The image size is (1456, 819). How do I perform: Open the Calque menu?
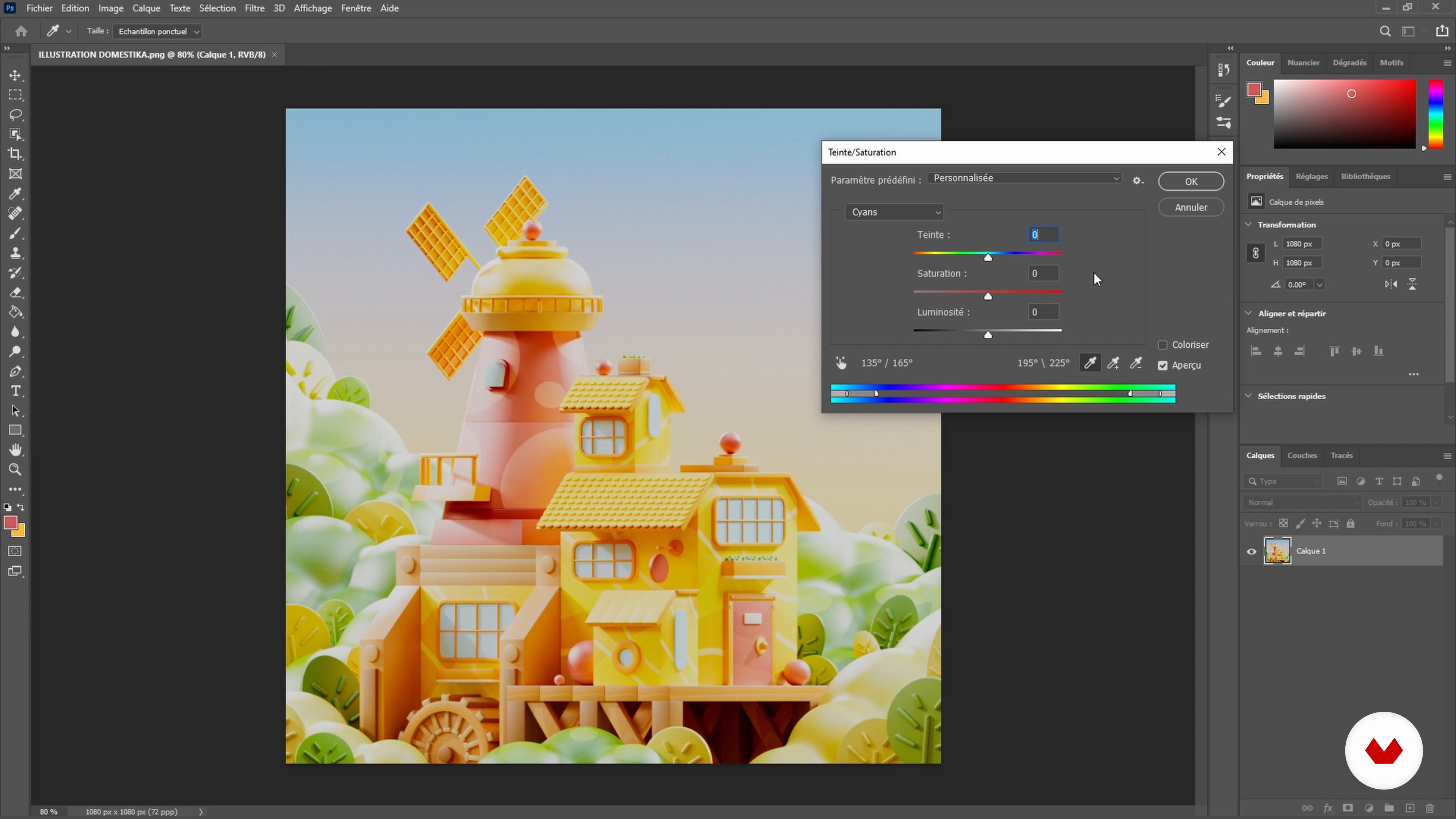point(146,8)
